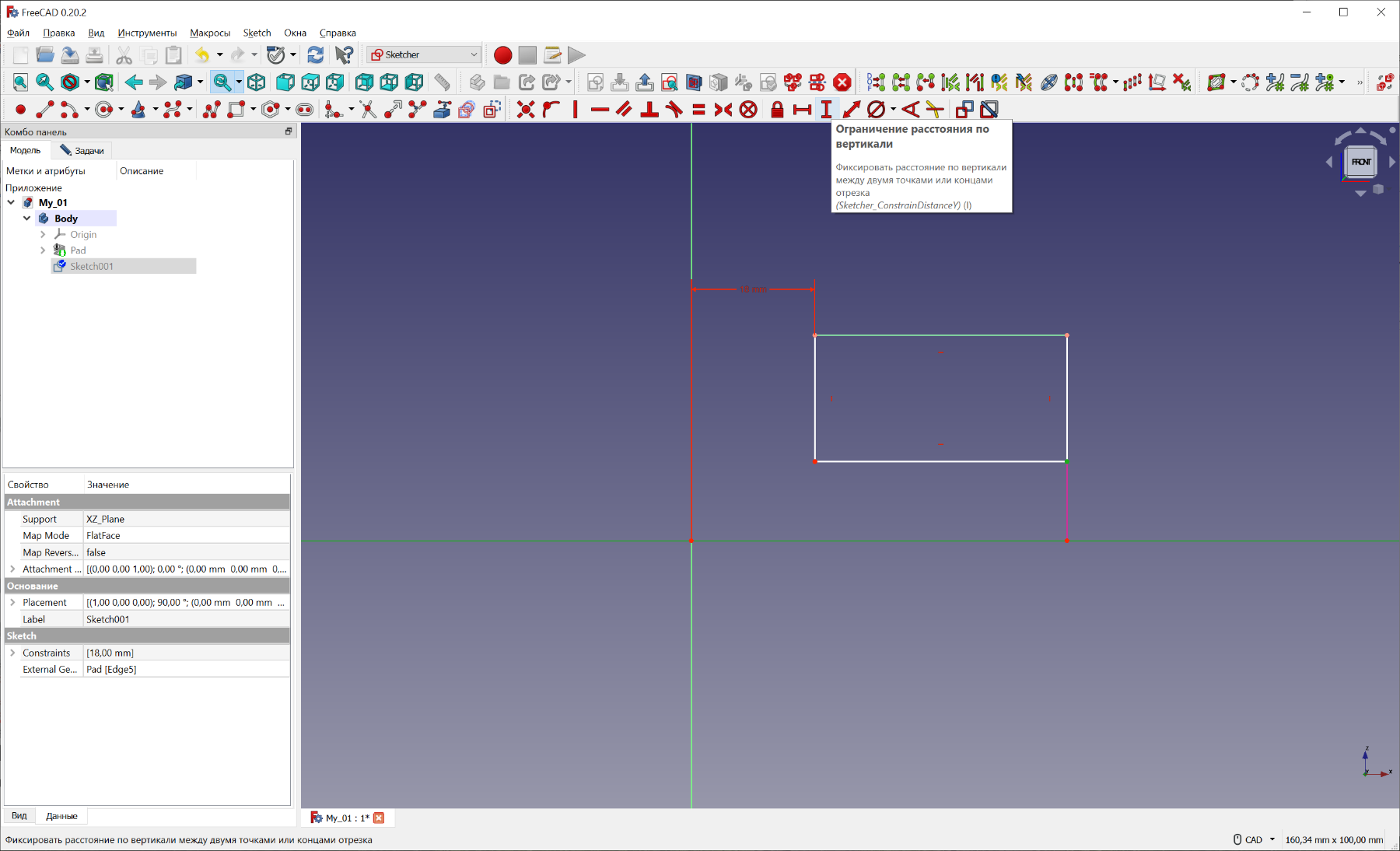Toggle driving/reference constraint mode
This screenshot has width=1400, height=851.
coord(964,110)
